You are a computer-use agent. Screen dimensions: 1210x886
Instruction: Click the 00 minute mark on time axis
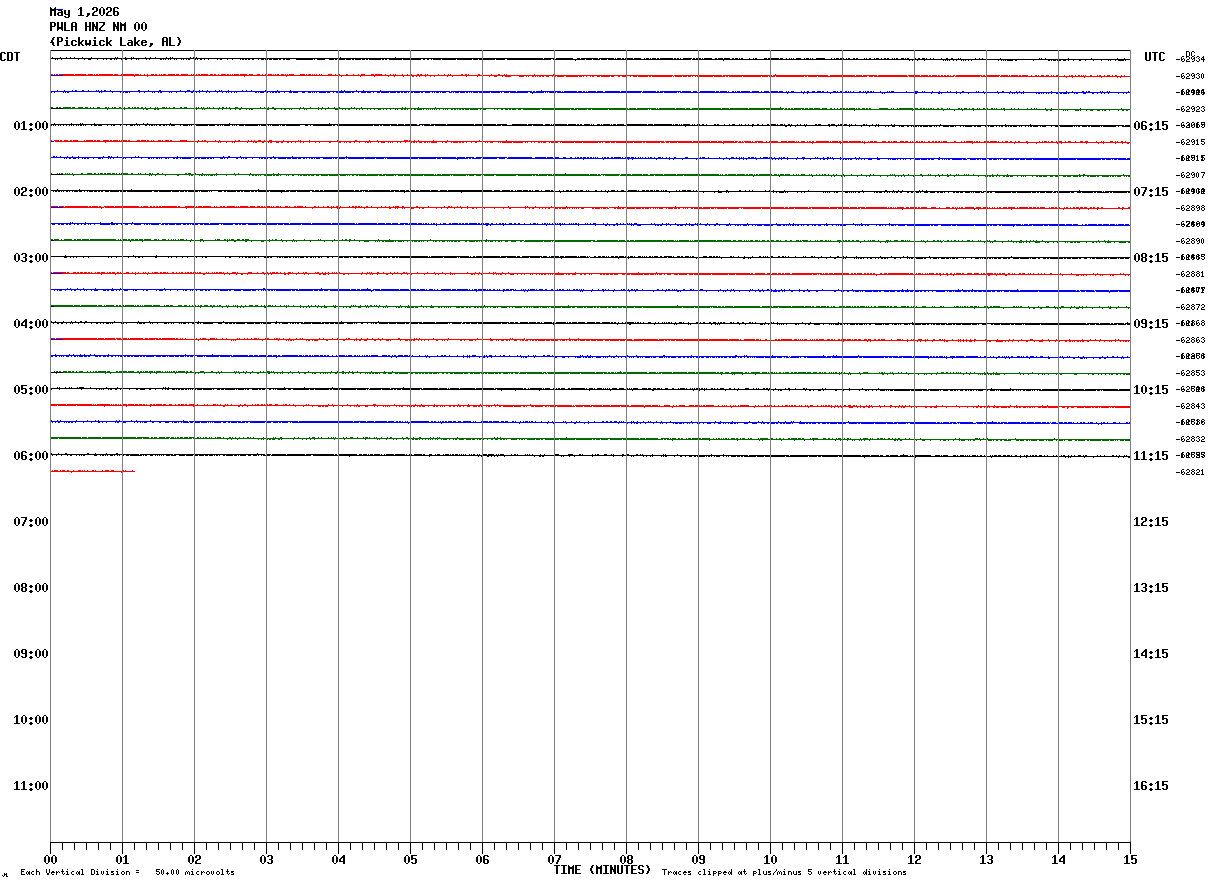[x=50, y=860]
